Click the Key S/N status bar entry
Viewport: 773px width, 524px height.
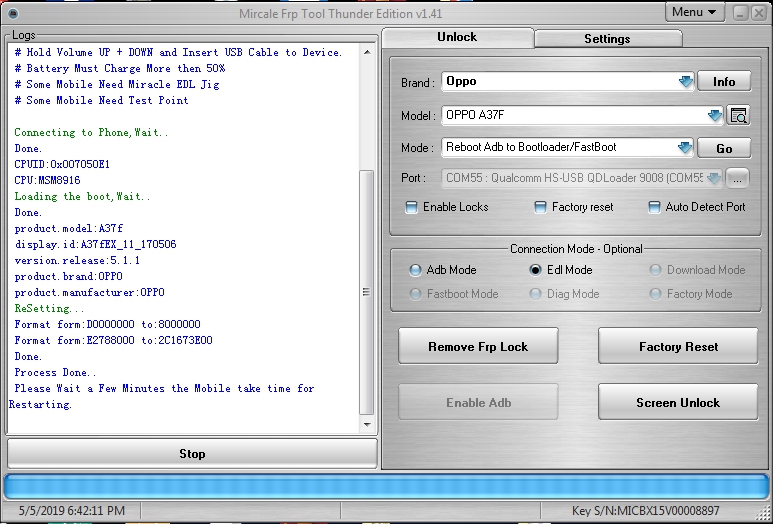[645, 511]
